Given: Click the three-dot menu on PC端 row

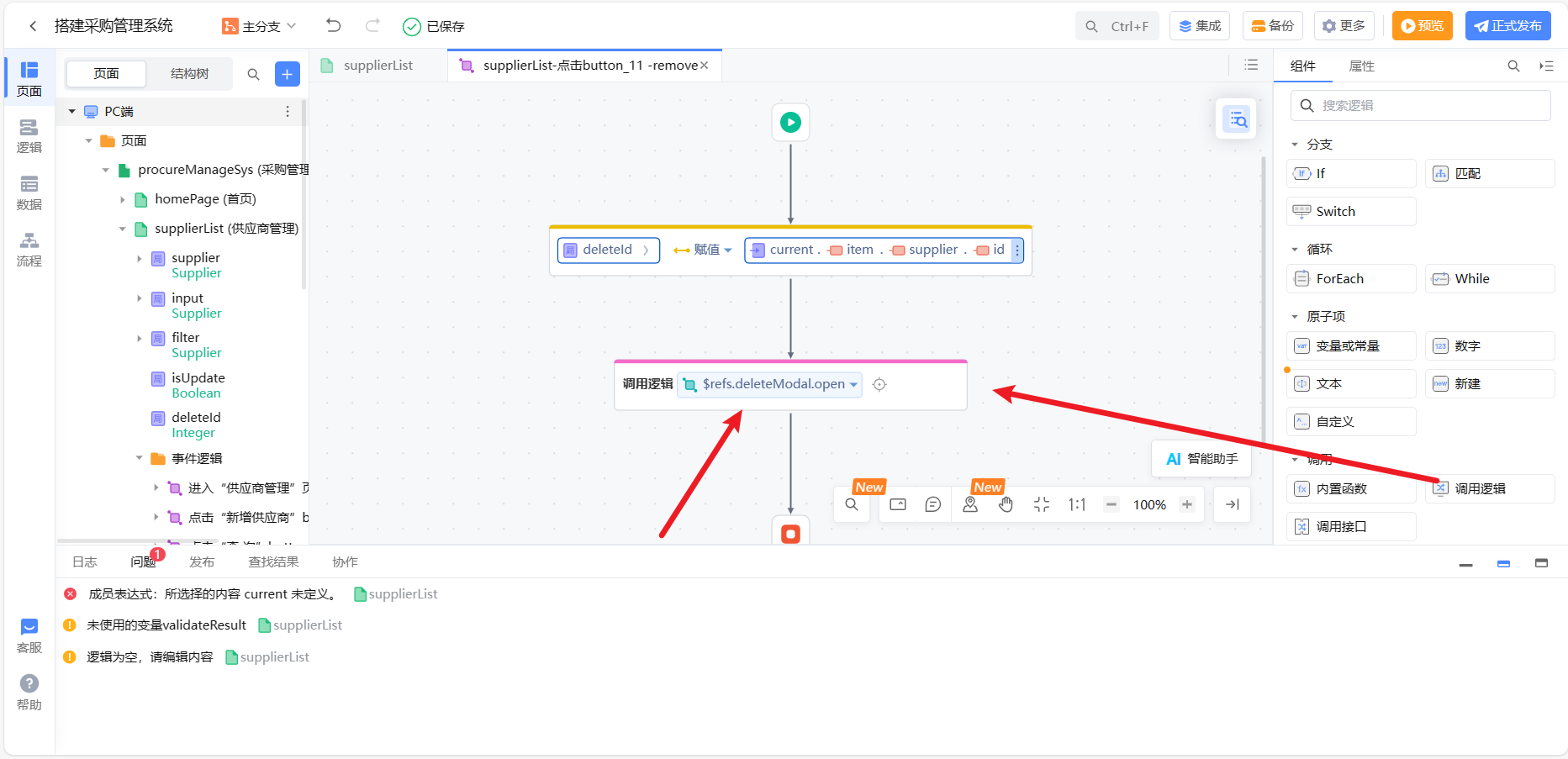Looking at the screenshot, I should (288, 111).
